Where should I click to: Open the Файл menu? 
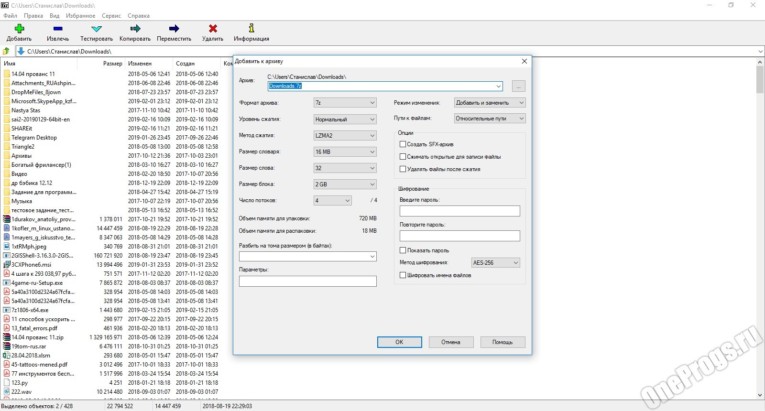tap(10, 16)
